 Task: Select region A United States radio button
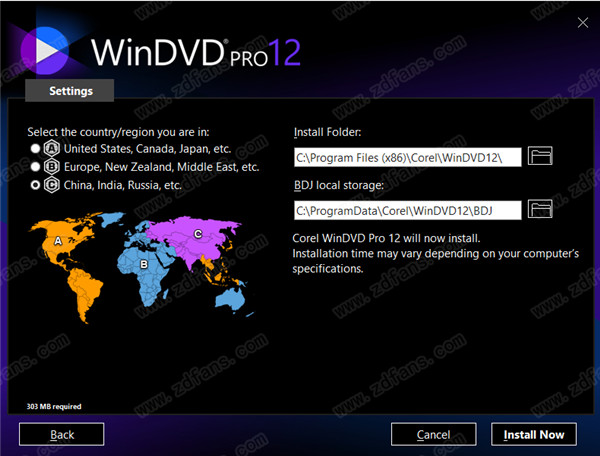pyautogui.click(x=35, y=148)
